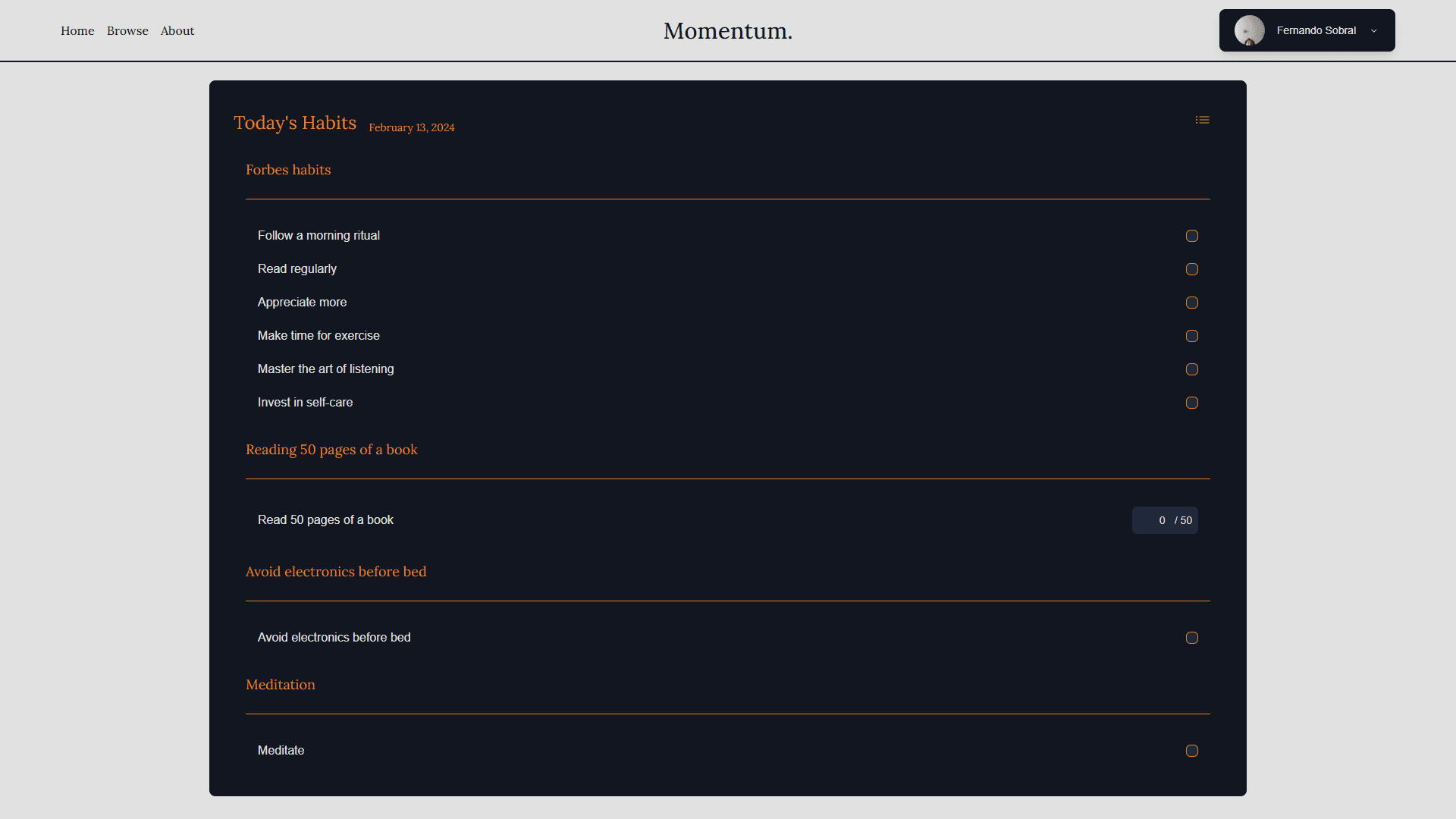Complete Make time for exercise habit

tap(1191, 336)
